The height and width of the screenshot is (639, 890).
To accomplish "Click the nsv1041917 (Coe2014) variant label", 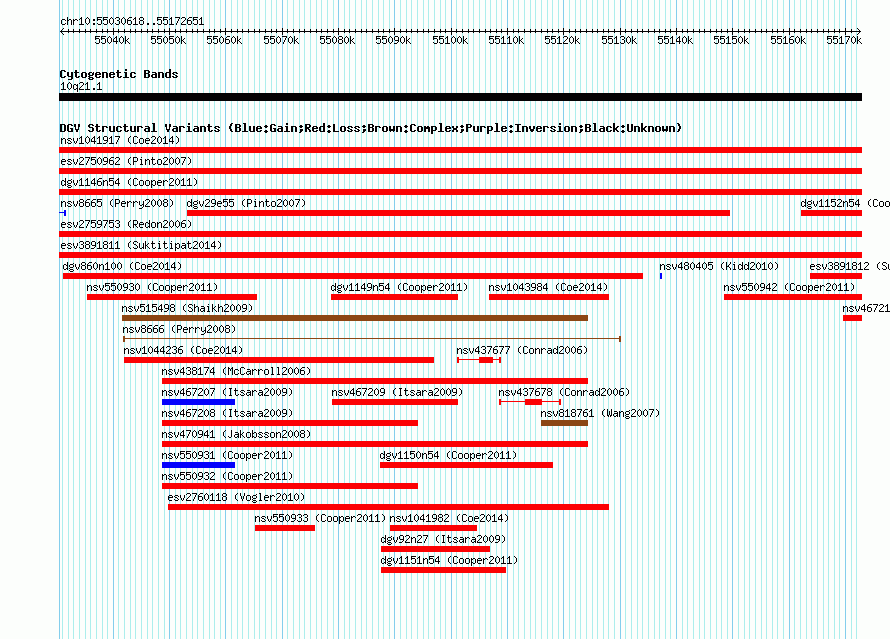I will tap(120, 140).
